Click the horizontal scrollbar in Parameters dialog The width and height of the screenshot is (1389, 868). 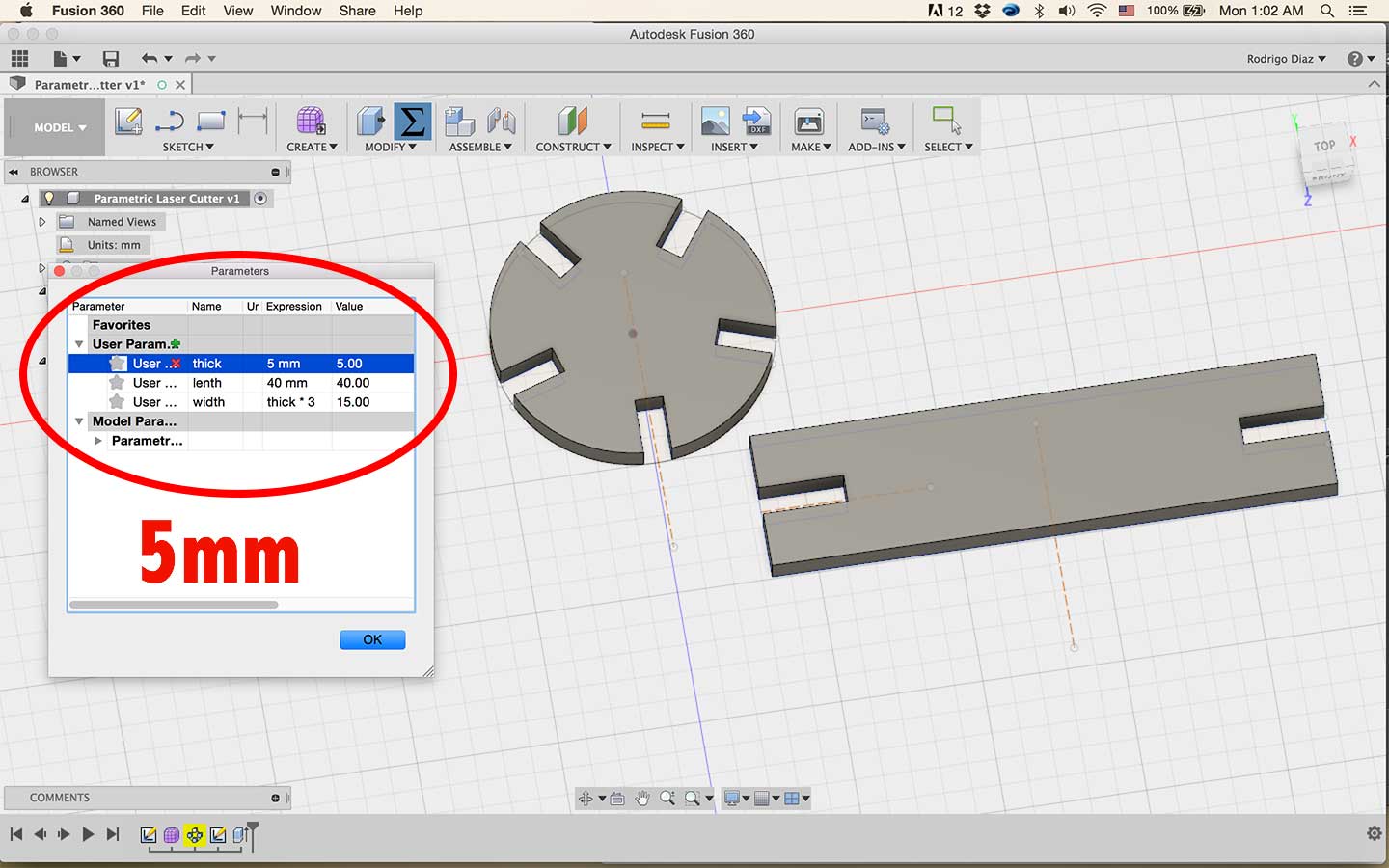coord(175,605)
